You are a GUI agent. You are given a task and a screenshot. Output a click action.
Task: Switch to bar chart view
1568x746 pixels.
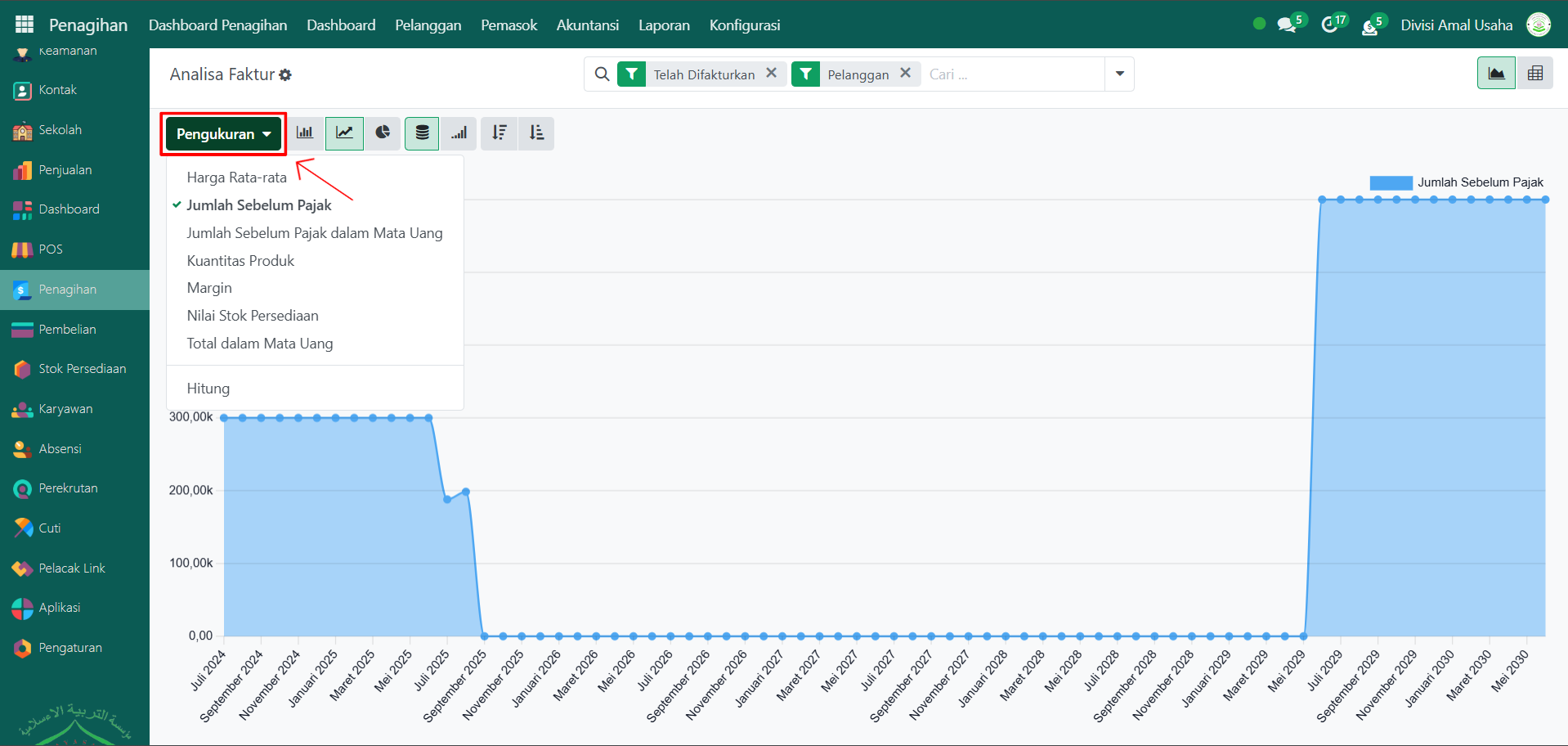[305, 133]
